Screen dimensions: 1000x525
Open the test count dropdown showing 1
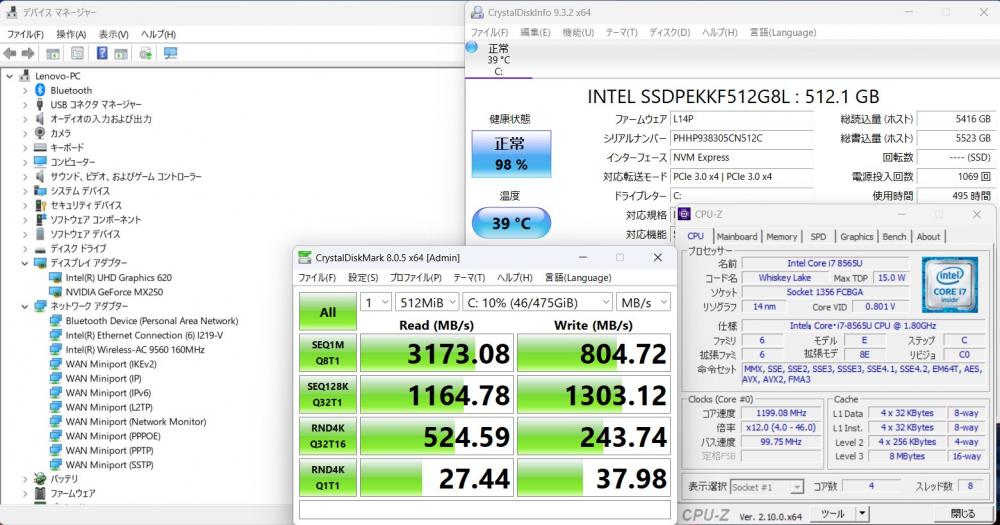tap(376, 302)
